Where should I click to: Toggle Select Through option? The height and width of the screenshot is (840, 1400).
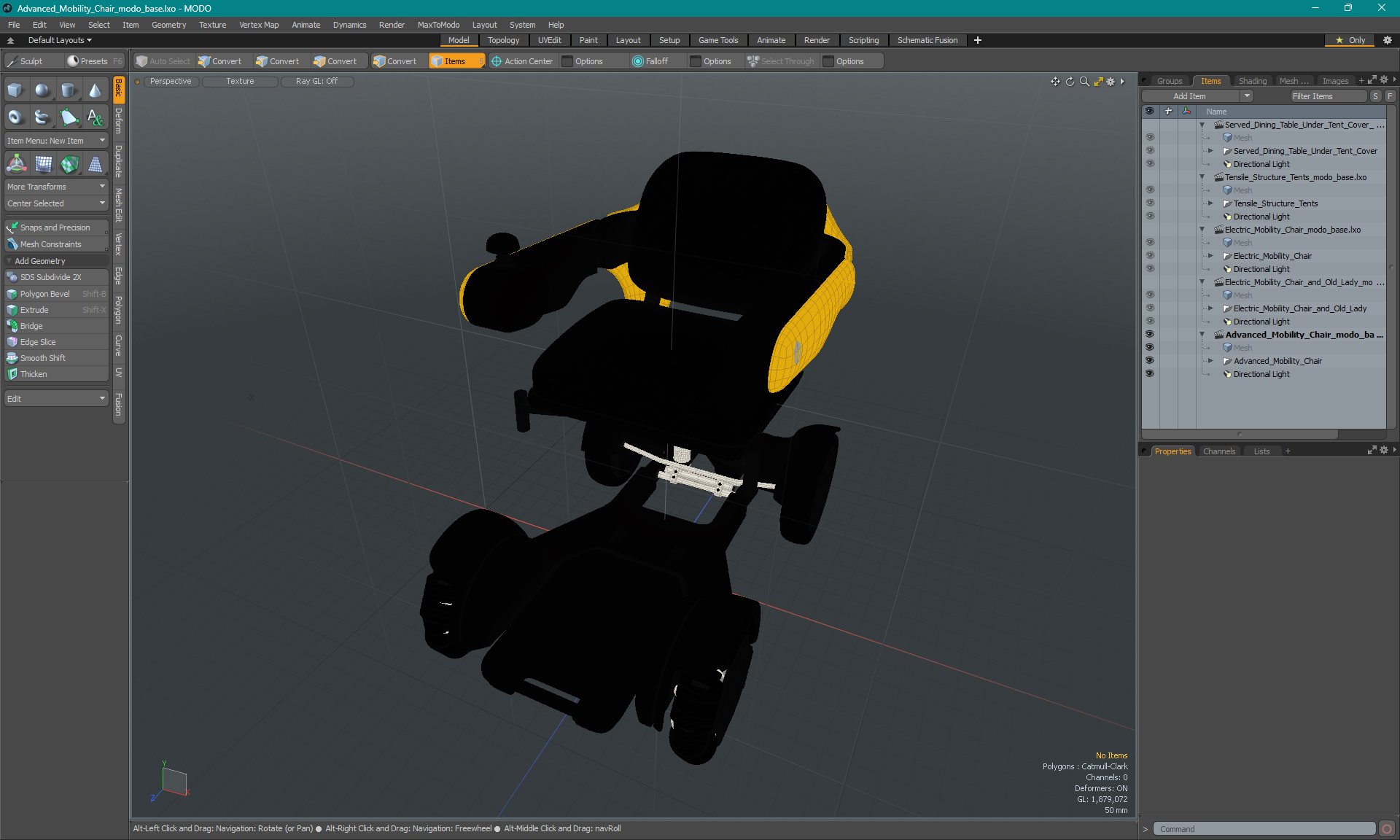780,61
